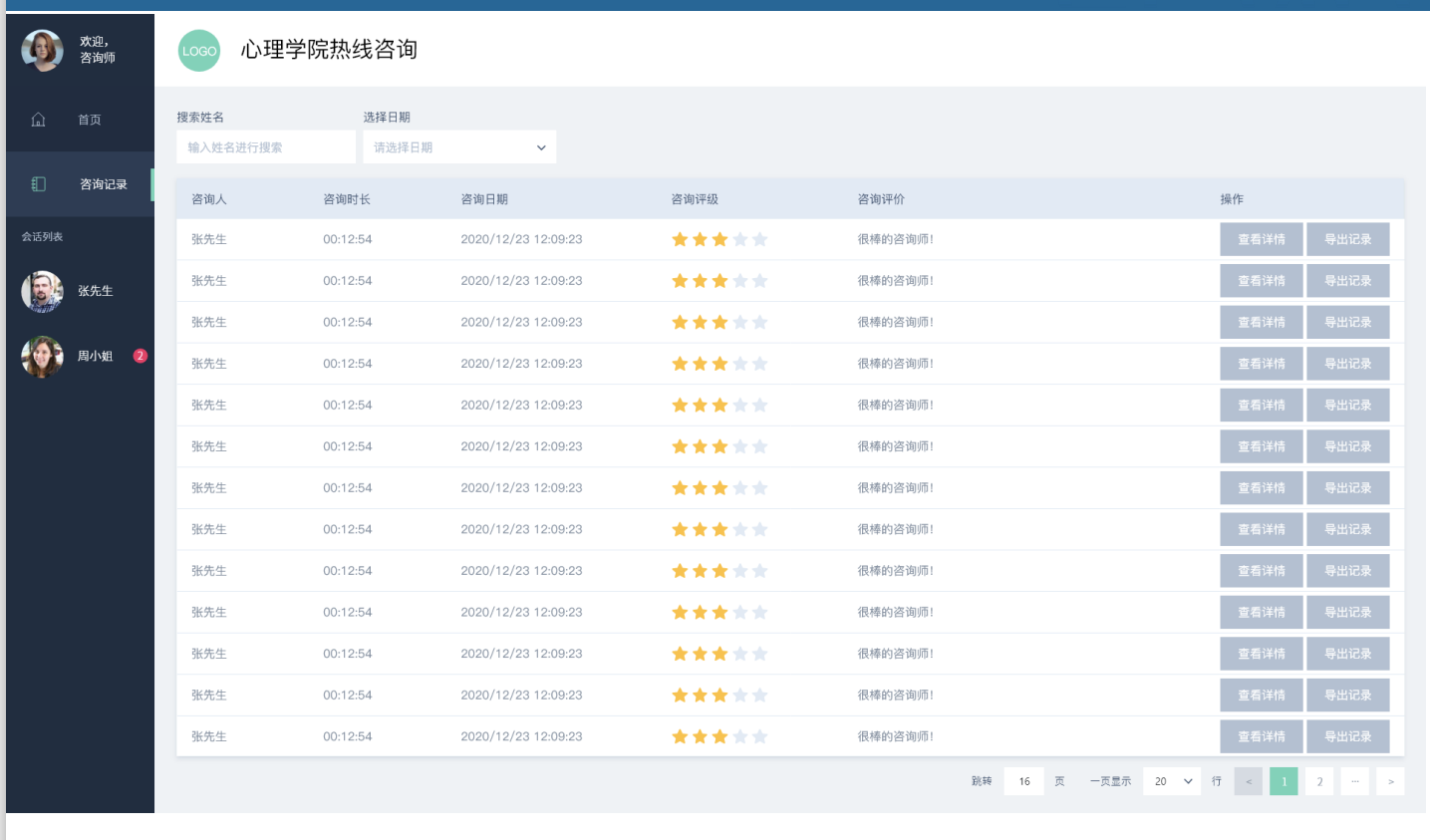The height and width of the screenshot is (840, 1430).
Task: Click 查看详情 in the last table row
Action: (1262, 736)
